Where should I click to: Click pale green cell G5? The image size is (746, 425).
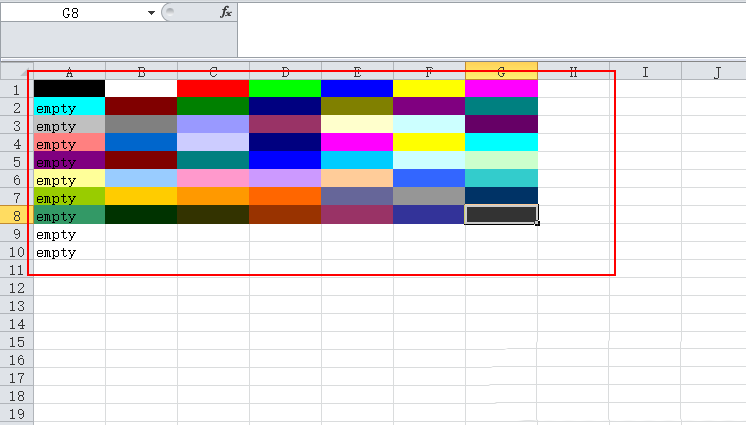pos(501,160)
